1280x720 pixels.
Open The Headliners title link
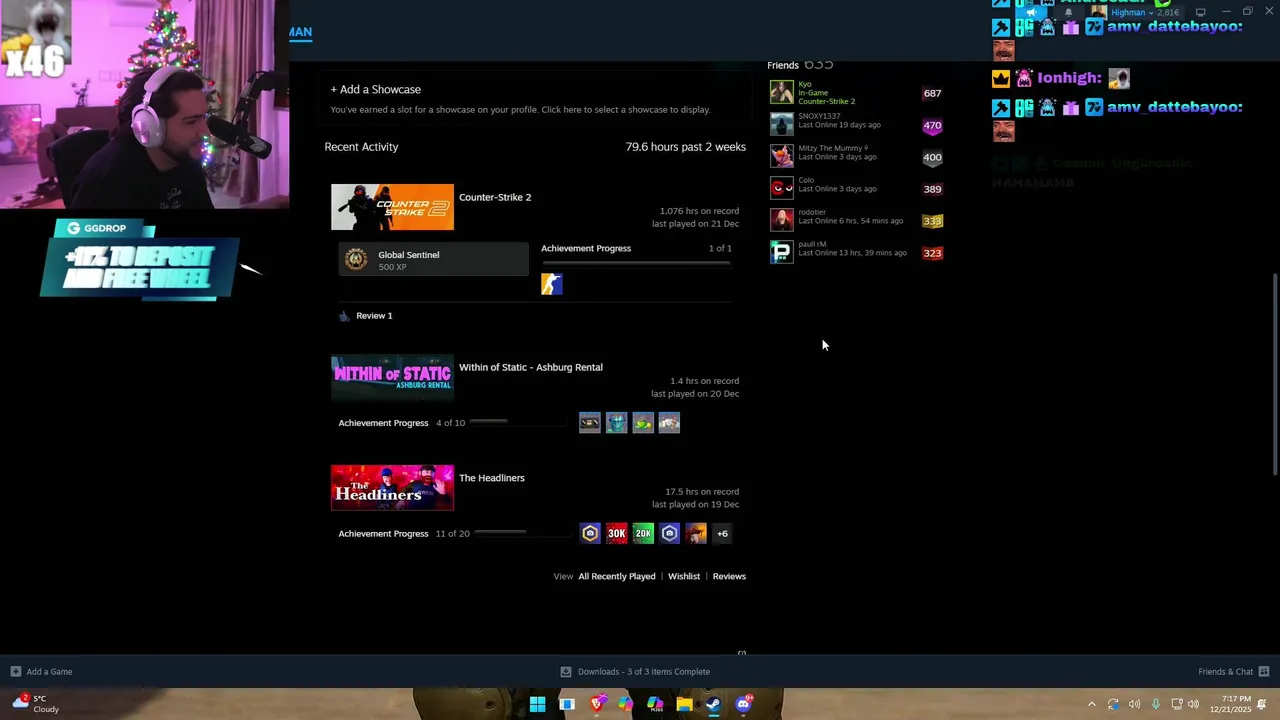coord(492,478)
